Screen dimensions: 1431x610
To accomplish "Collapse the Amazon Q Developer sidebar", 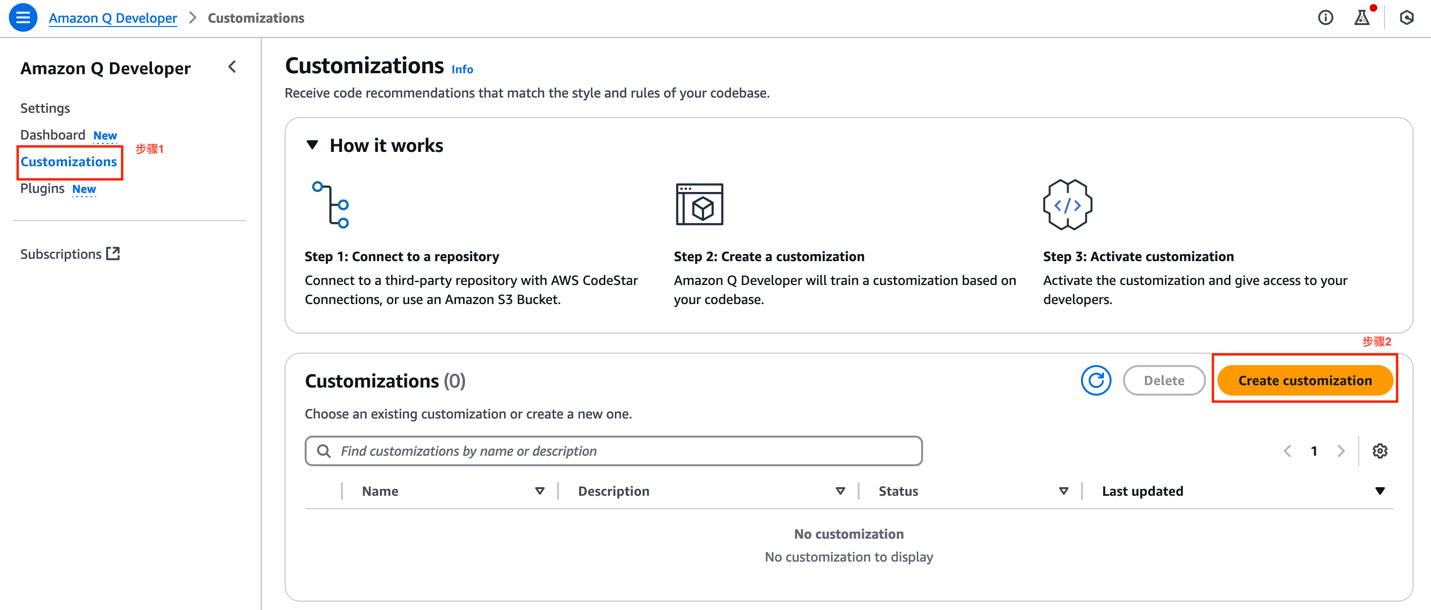I will pyautogui.click(x=232, y=68).
